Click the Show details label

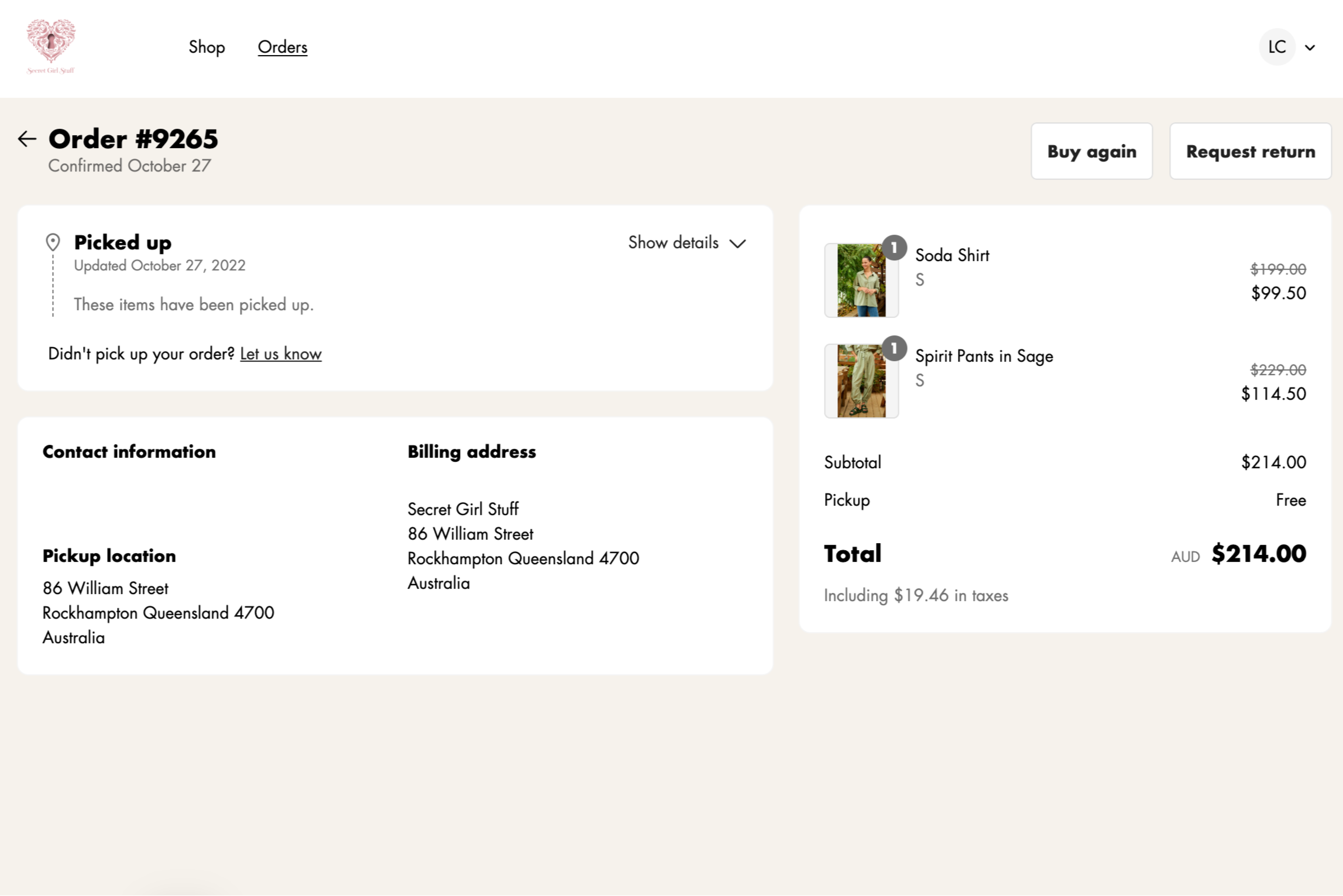tap(673, 242)
